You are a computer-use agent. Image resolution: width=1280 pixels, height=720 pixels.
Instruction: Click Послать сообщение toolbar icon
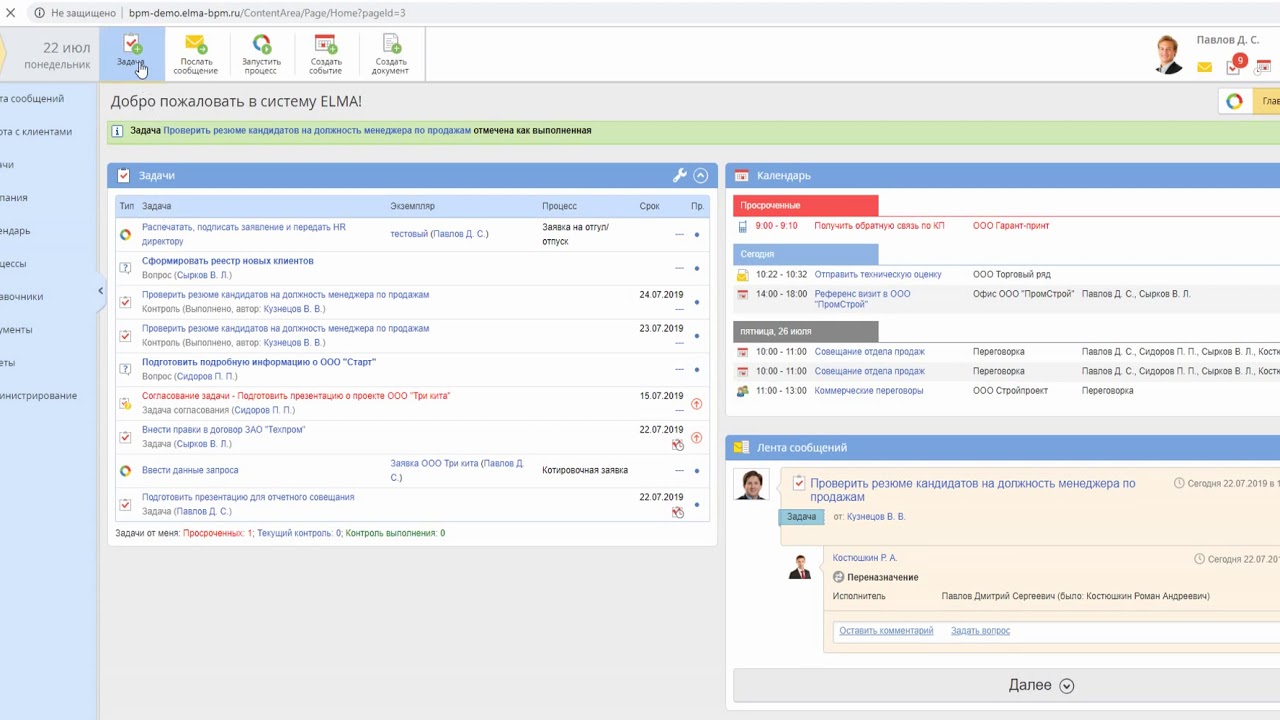tap(195, 54)
